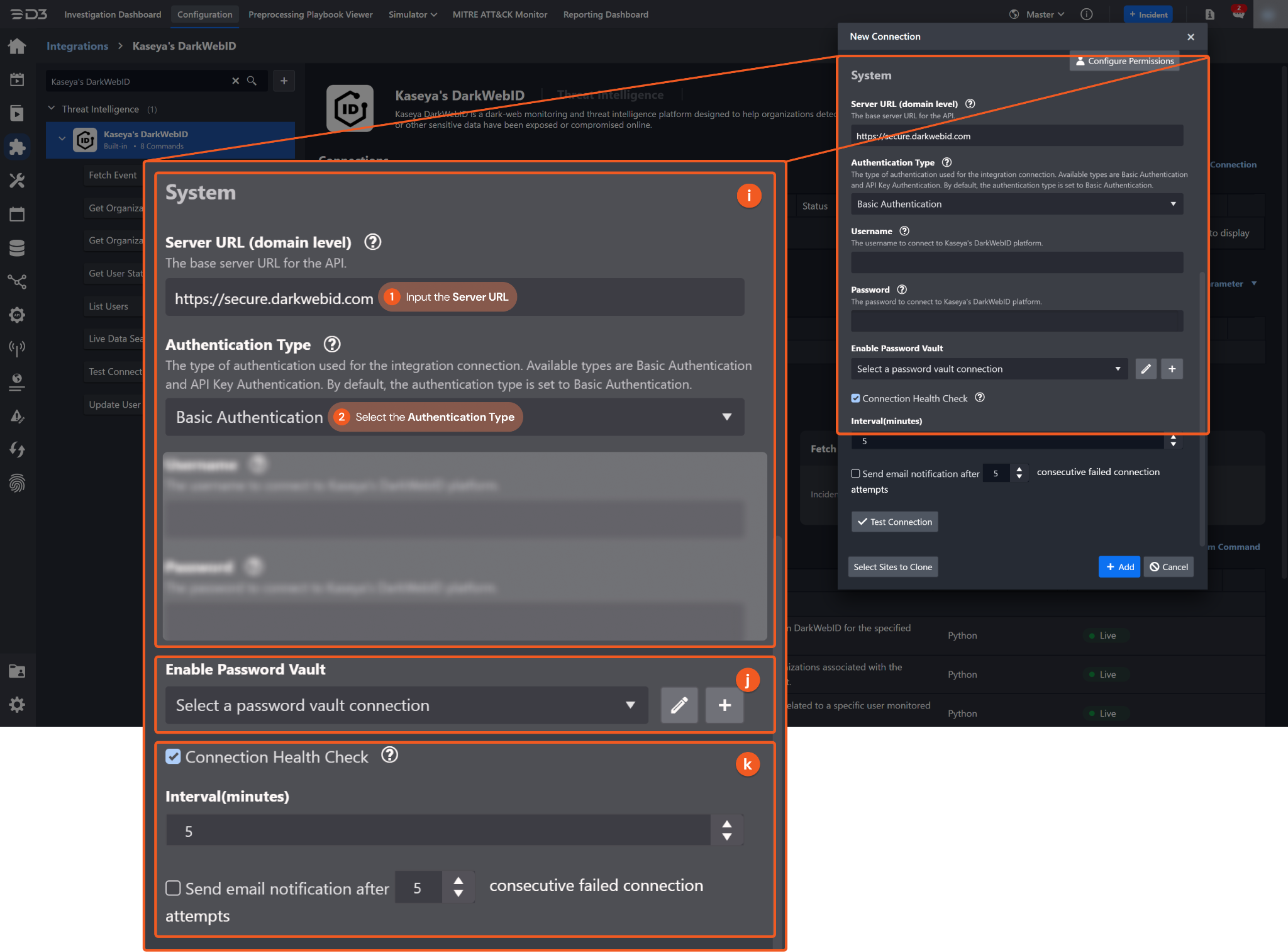This screenshot has width=1288, height=952.
Task: Open the Simulator menu
Action: point(412,14)
